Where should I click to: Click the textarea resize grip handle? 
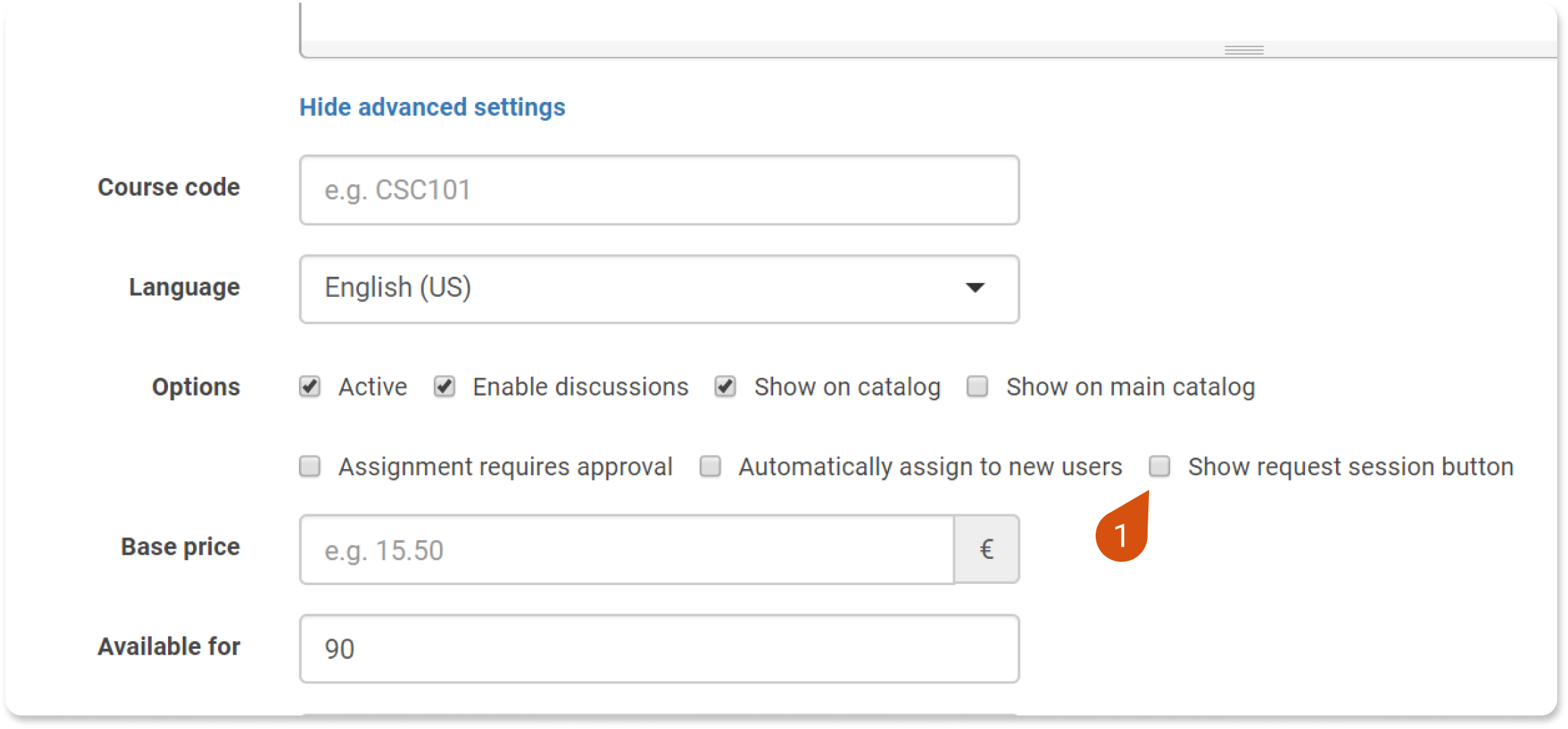pos(1244,50)
